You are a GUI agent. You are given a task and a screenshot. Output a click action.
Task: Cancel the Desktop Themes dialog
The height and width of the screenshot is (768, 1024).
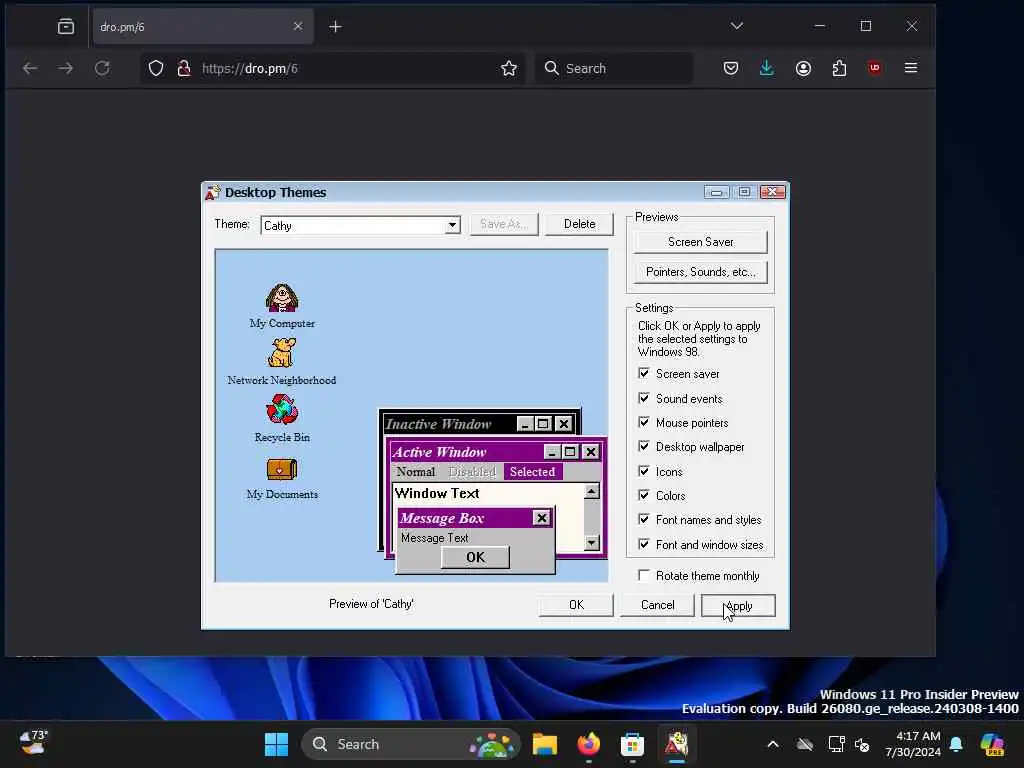657,605
